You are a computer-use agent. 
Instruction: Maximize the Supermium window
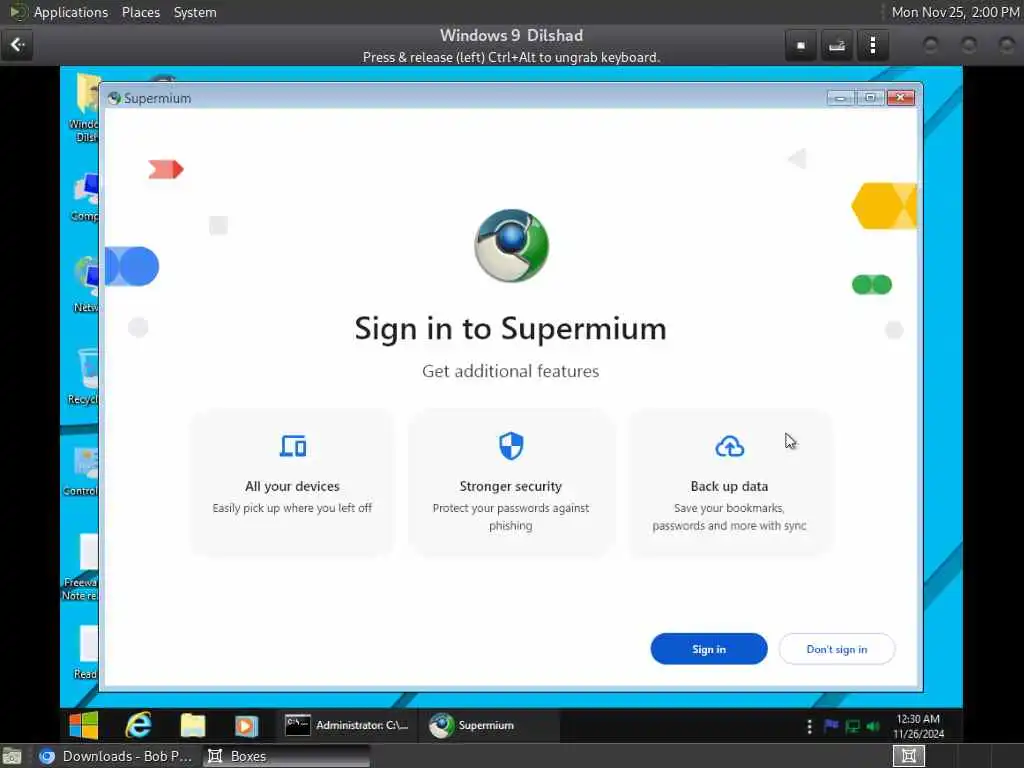(x=871, y=98)
